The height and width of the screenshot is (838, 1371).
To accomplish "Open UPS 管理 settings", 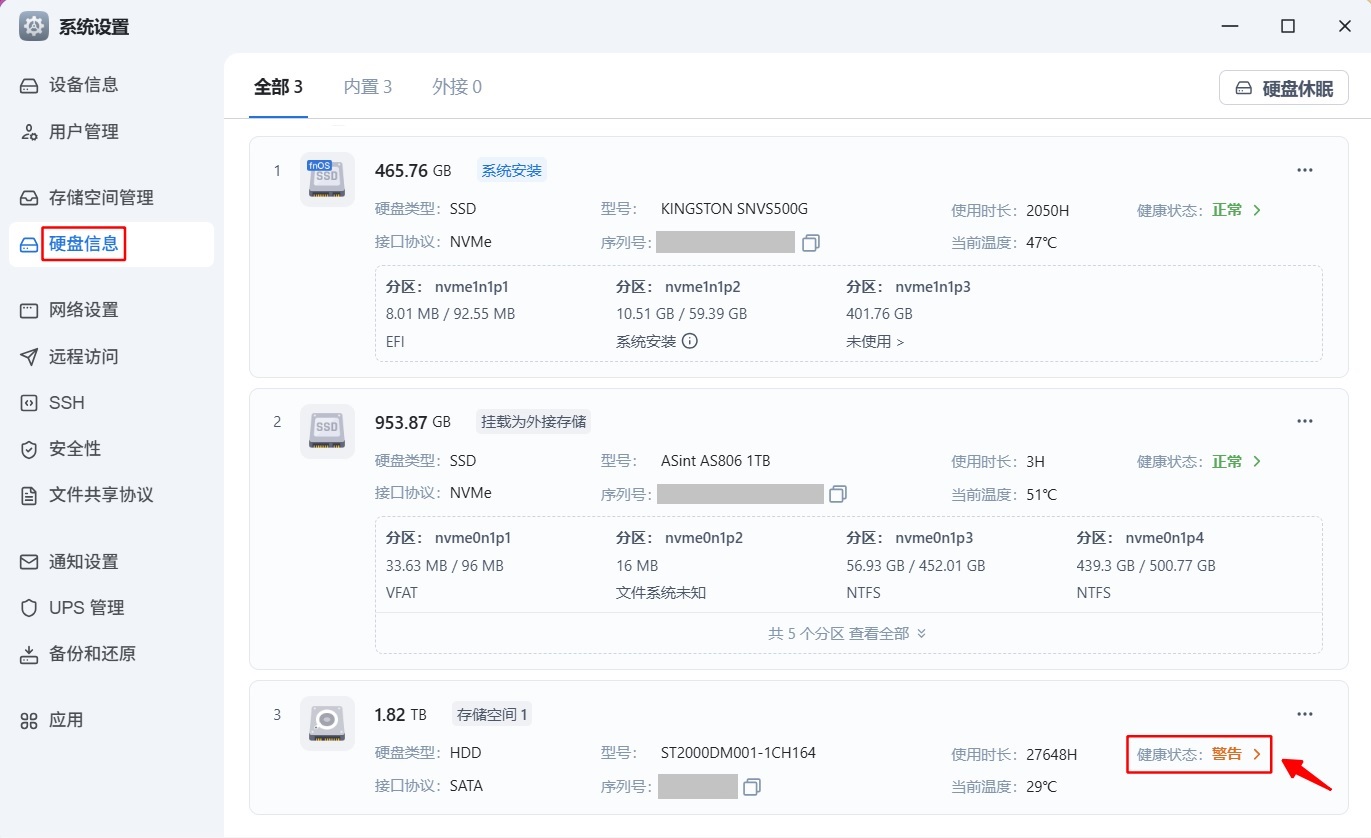I will (87, 608).
